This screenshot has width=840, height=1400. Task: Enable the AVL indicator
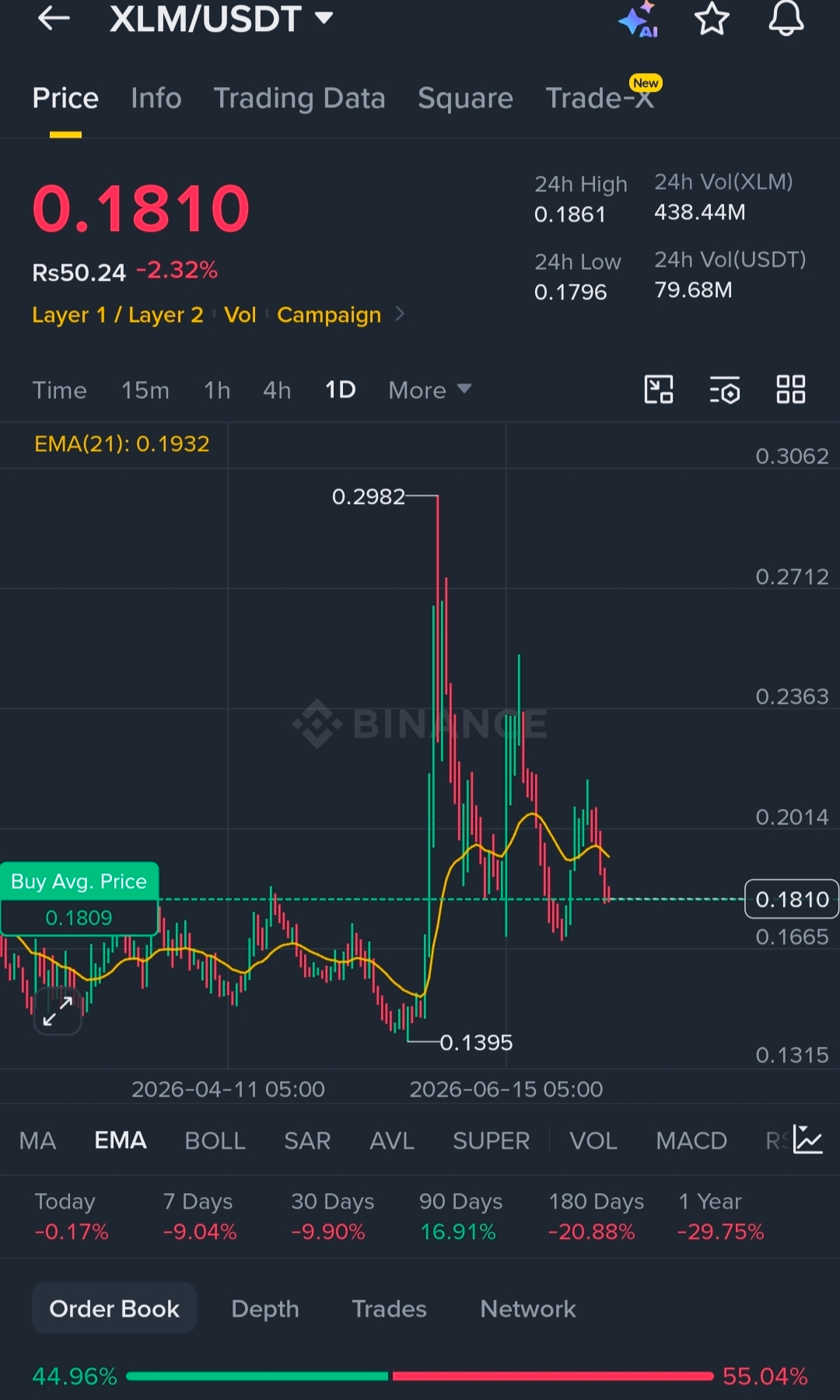tap(392, 1140)
